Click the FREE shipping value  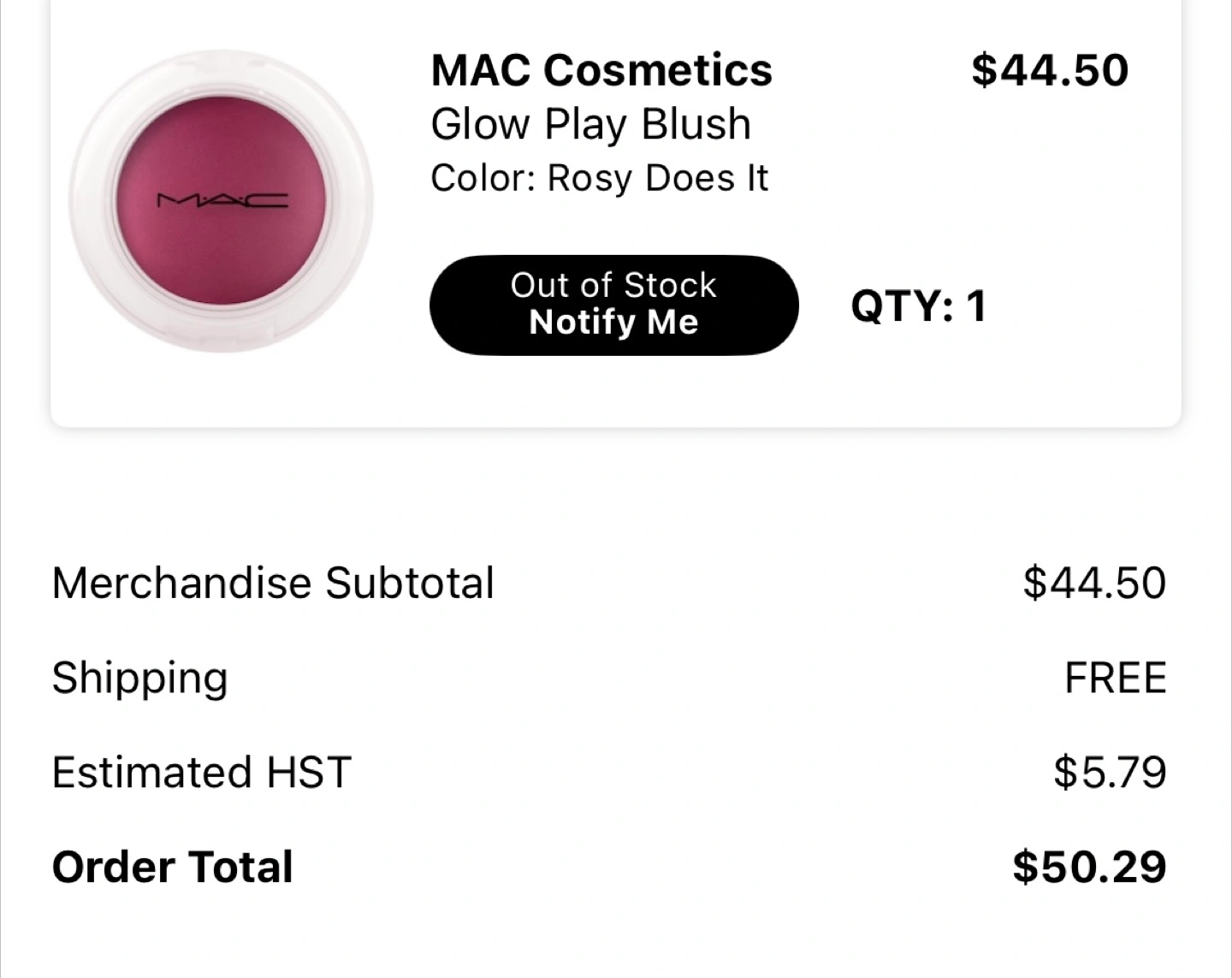[1115, 678]
